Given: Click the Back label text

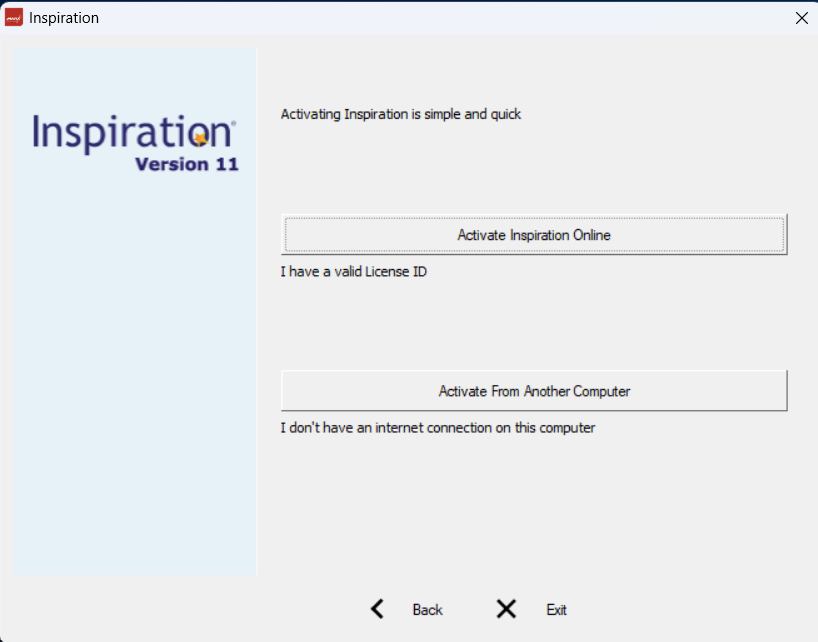Looking at the screenshot, I should (427, 610).
